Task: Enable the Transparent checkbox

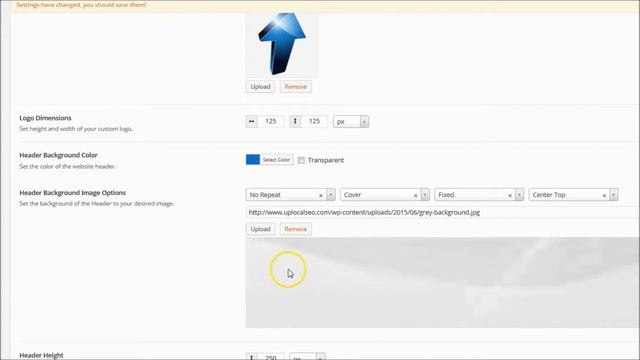Action: tap(301, 160)
